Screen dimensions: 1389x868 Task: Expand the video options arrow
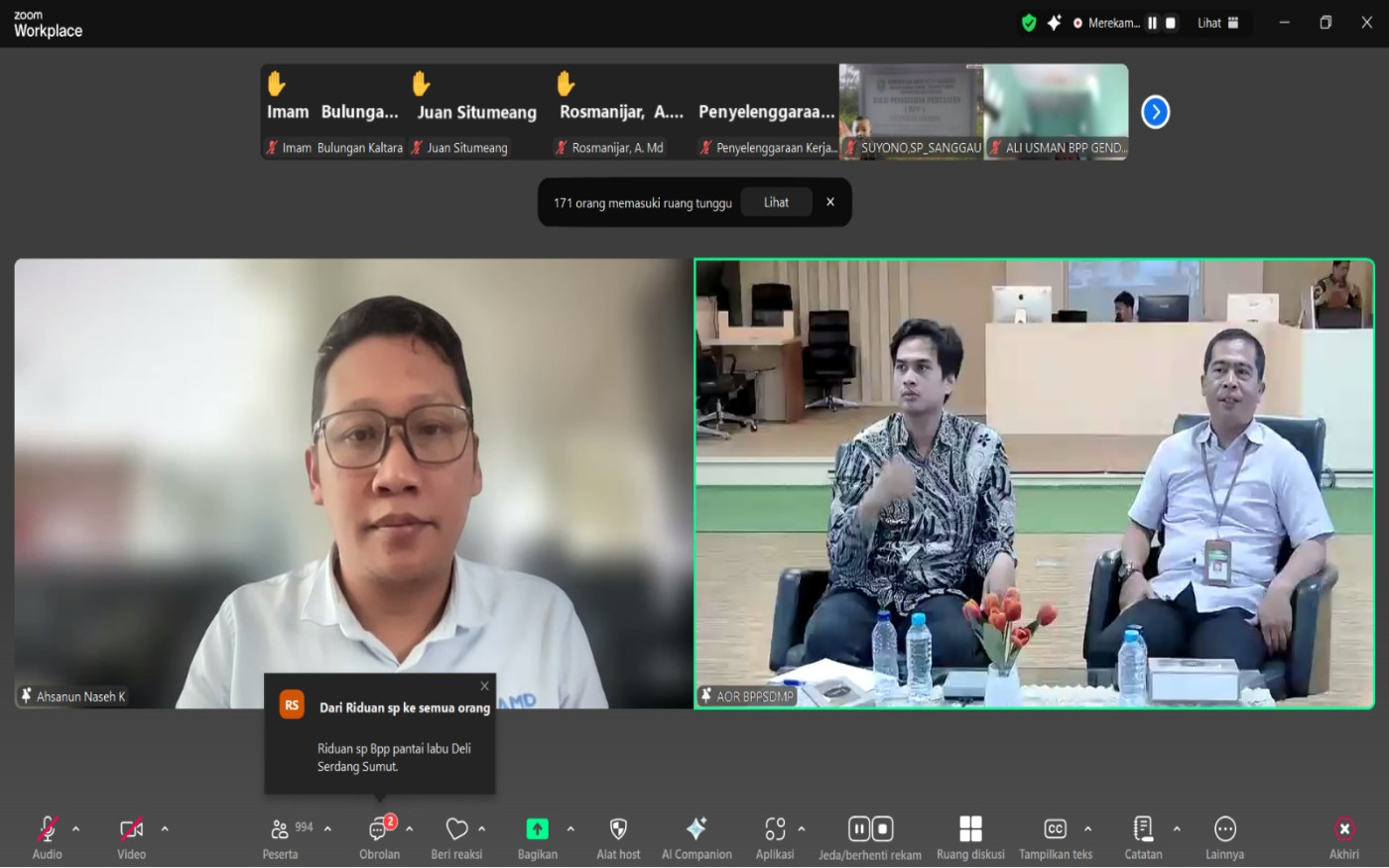165,829
